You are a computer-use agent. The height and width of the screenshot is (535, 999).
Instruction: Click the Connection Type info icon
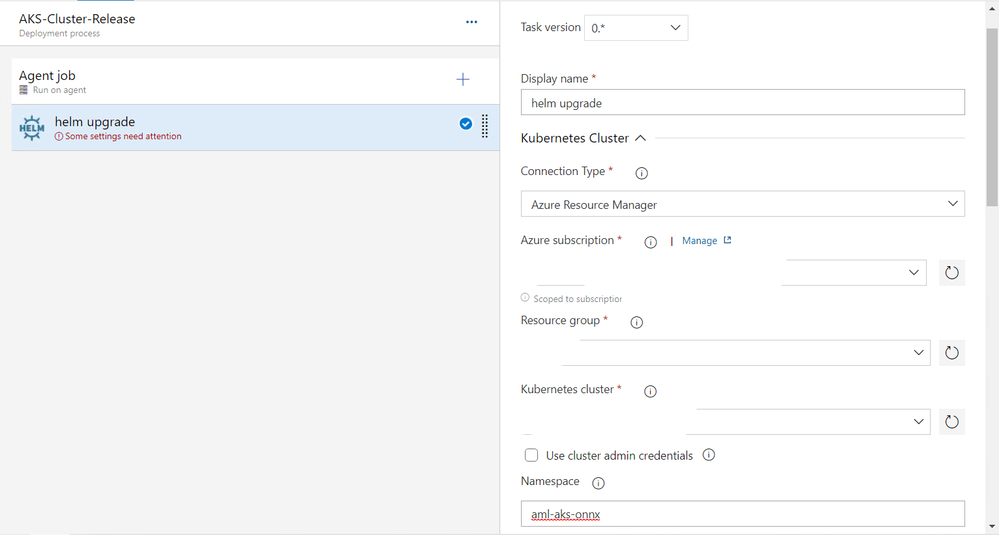pyautogui.click(x=642, y=173)
